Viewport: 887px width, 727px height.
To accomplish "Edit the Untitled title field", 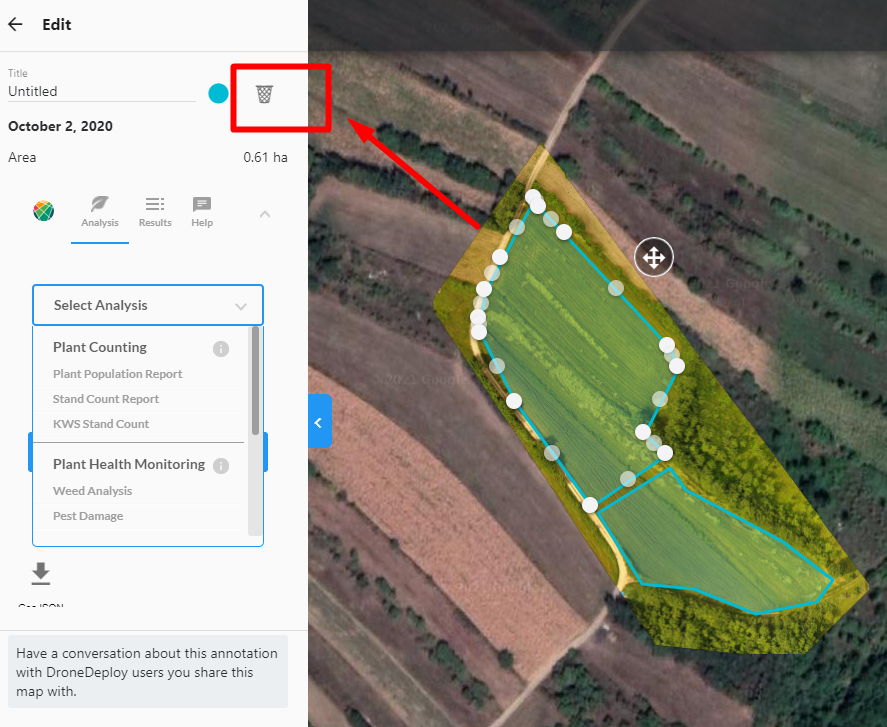I will [x=102, y=91].
